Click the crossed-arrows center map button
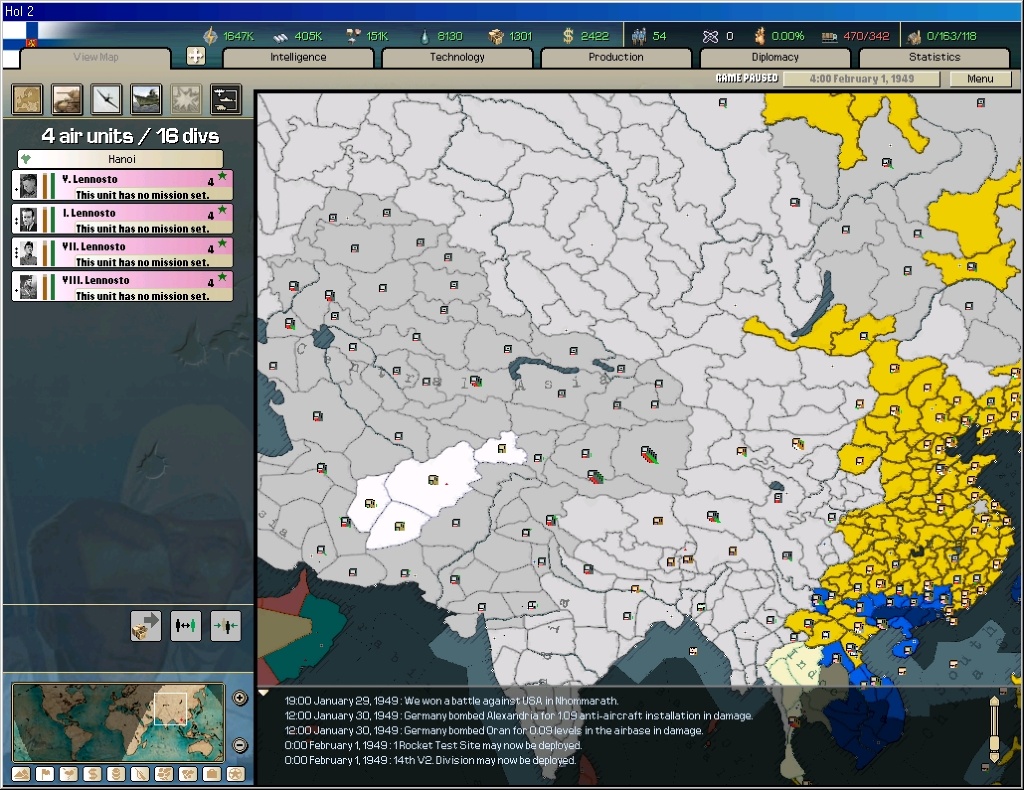The width and height of the screenshot is (1024, 790). (196, 56)
